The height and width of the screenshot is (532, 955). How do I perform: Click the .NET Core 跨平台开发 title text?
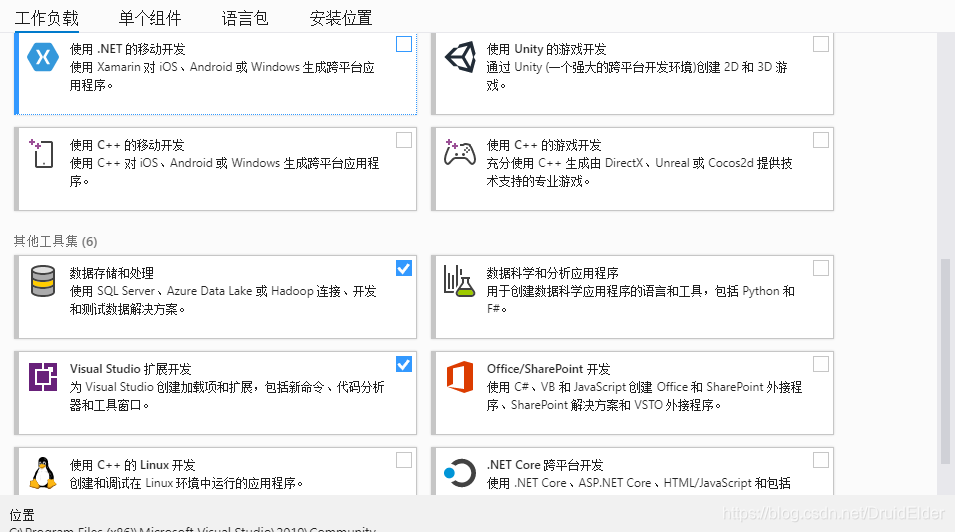coord(544,465)
